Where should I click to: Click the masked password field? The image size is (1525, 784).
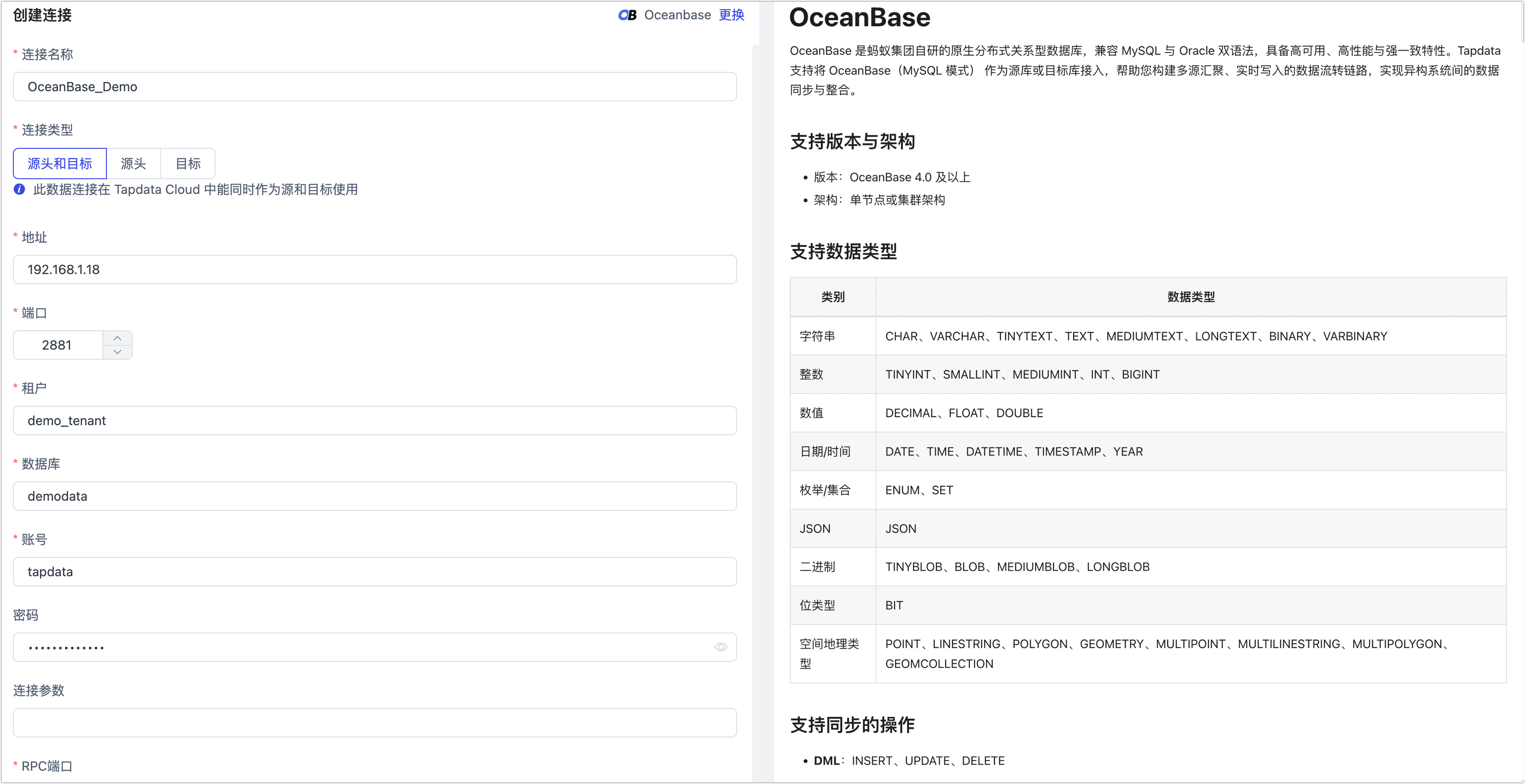pos(355,647)
